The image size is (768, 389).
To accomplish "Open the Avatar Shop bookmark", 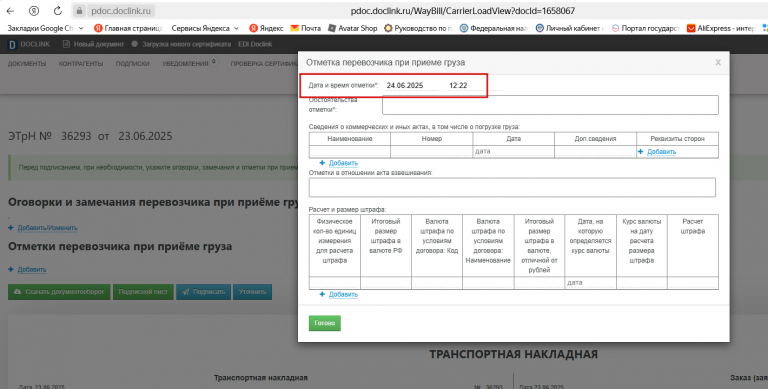I will [x=353, y=28].
